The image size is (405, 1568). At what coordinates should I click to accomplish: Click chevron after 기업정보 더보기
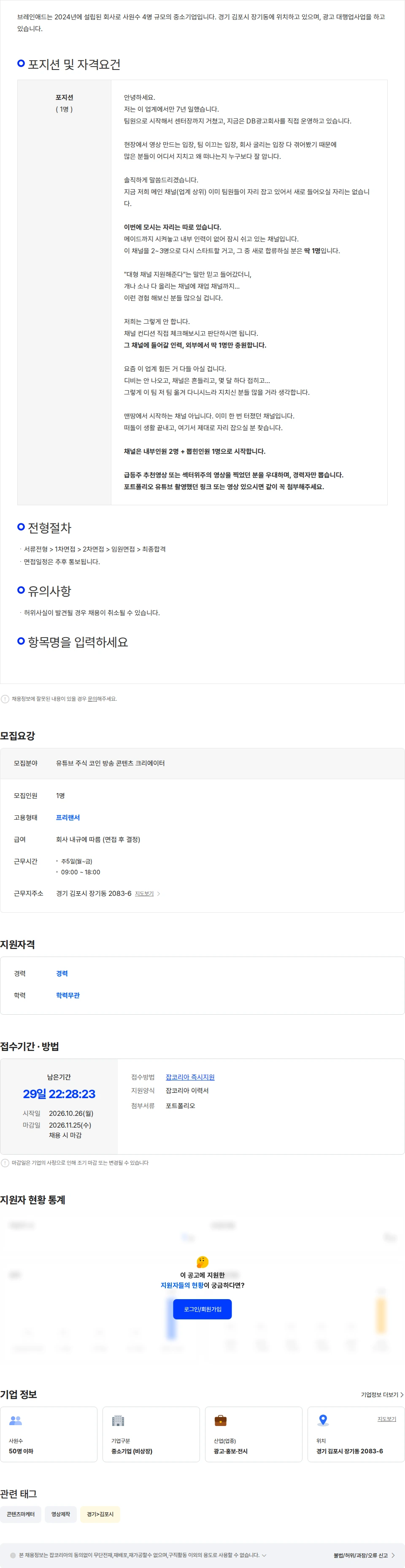[x=401, y=1394]
